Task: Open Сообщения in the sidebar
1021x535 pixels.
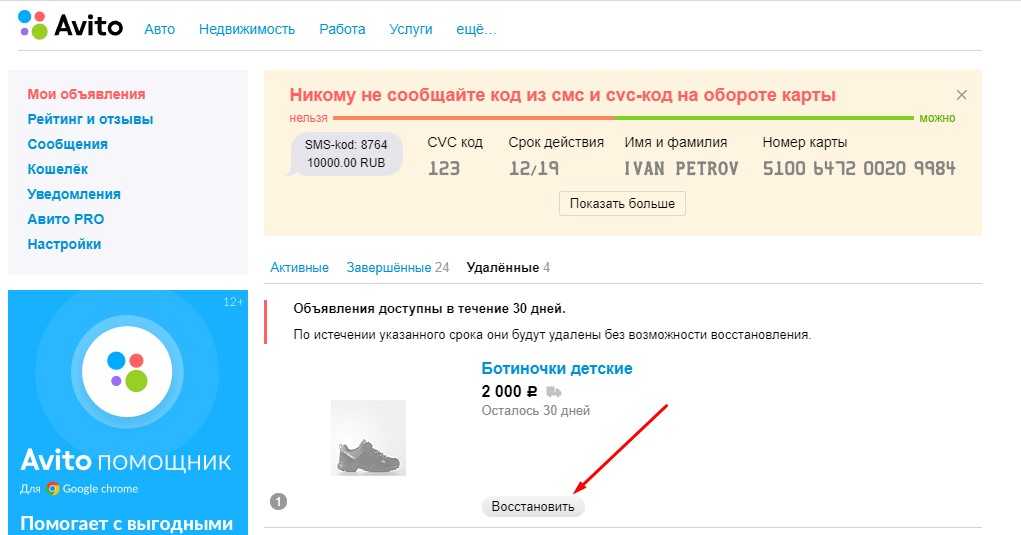Action: tap(67, 144)
